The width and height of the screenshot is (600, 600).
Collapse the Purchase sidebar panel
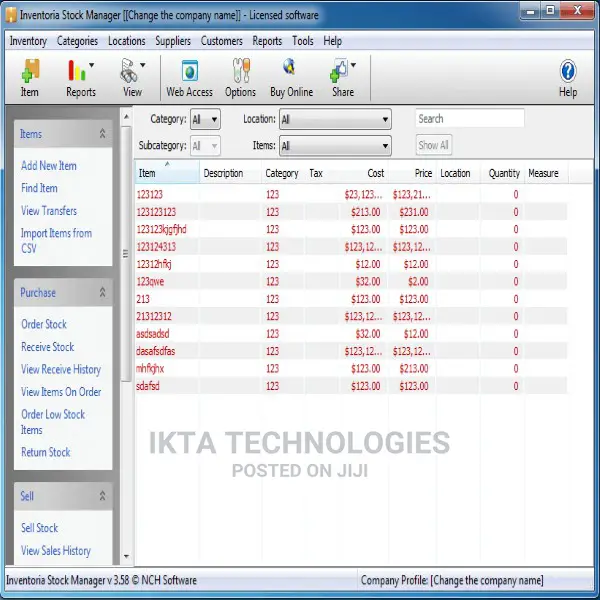pyautogui.click(x=102, y=292)
